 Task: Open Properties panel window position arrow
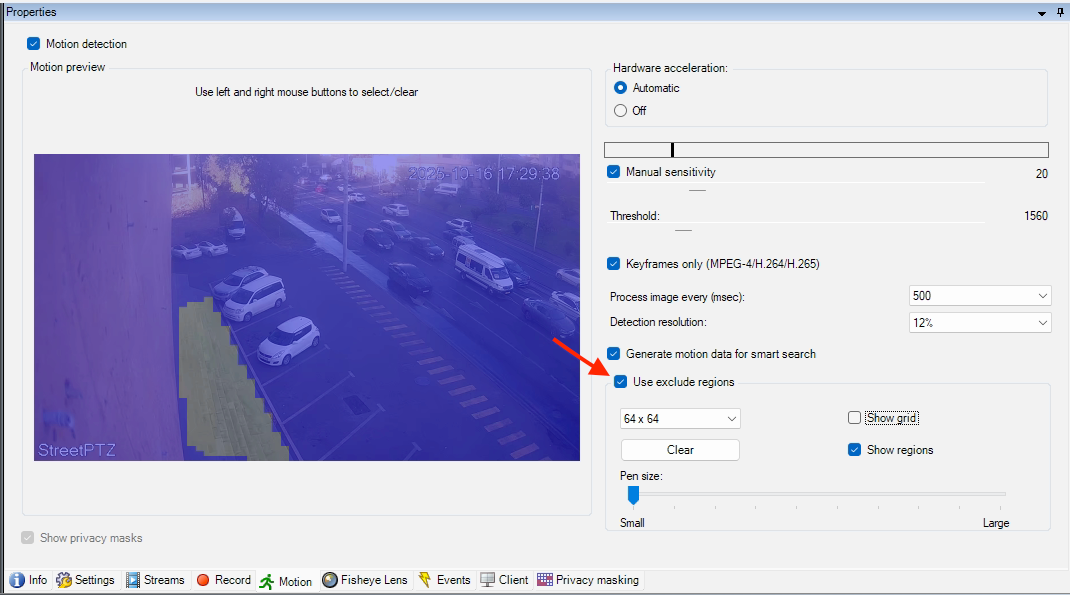(1042, 13)
